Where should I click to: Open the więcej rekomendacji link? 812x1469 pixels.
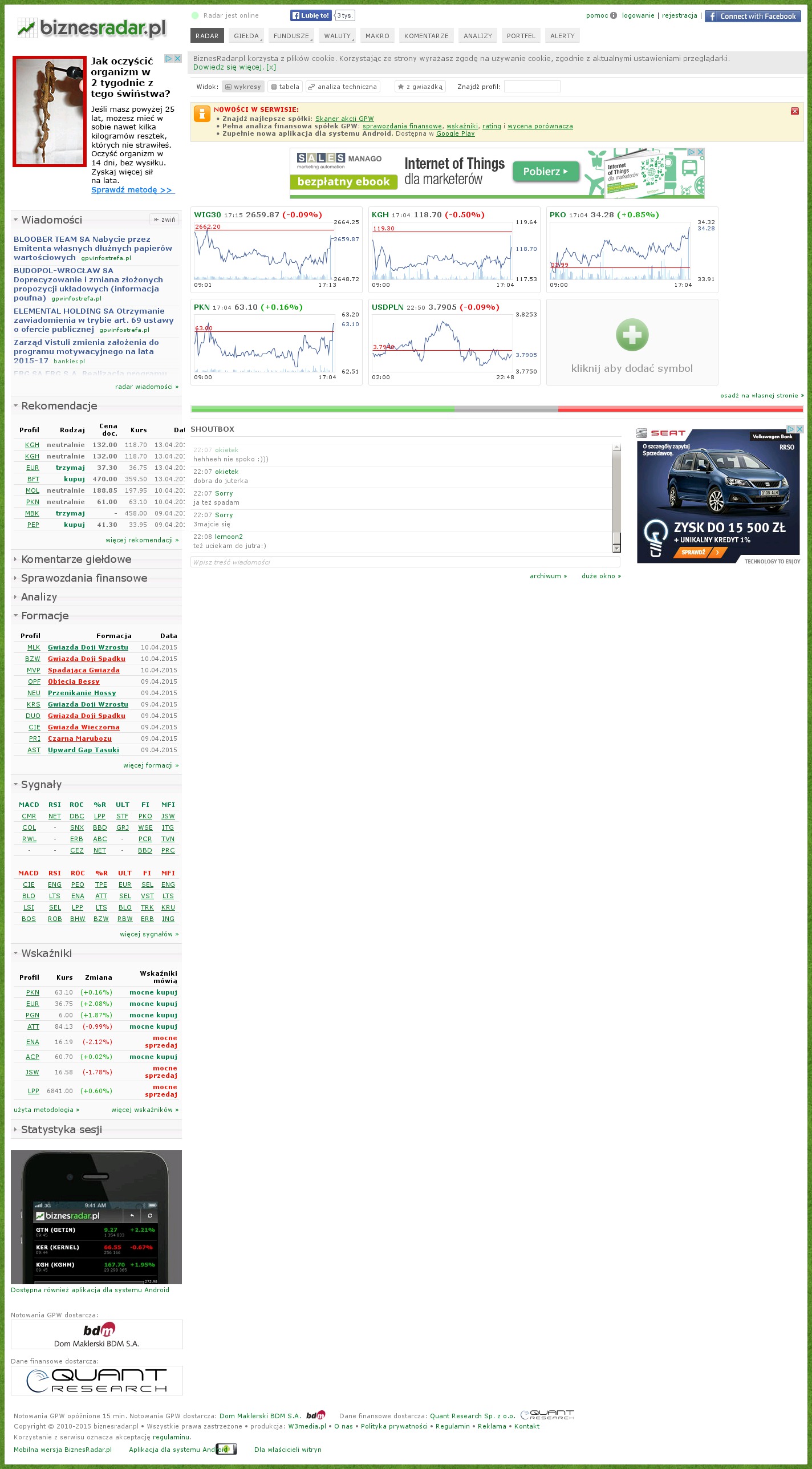(x=142, y=540)
